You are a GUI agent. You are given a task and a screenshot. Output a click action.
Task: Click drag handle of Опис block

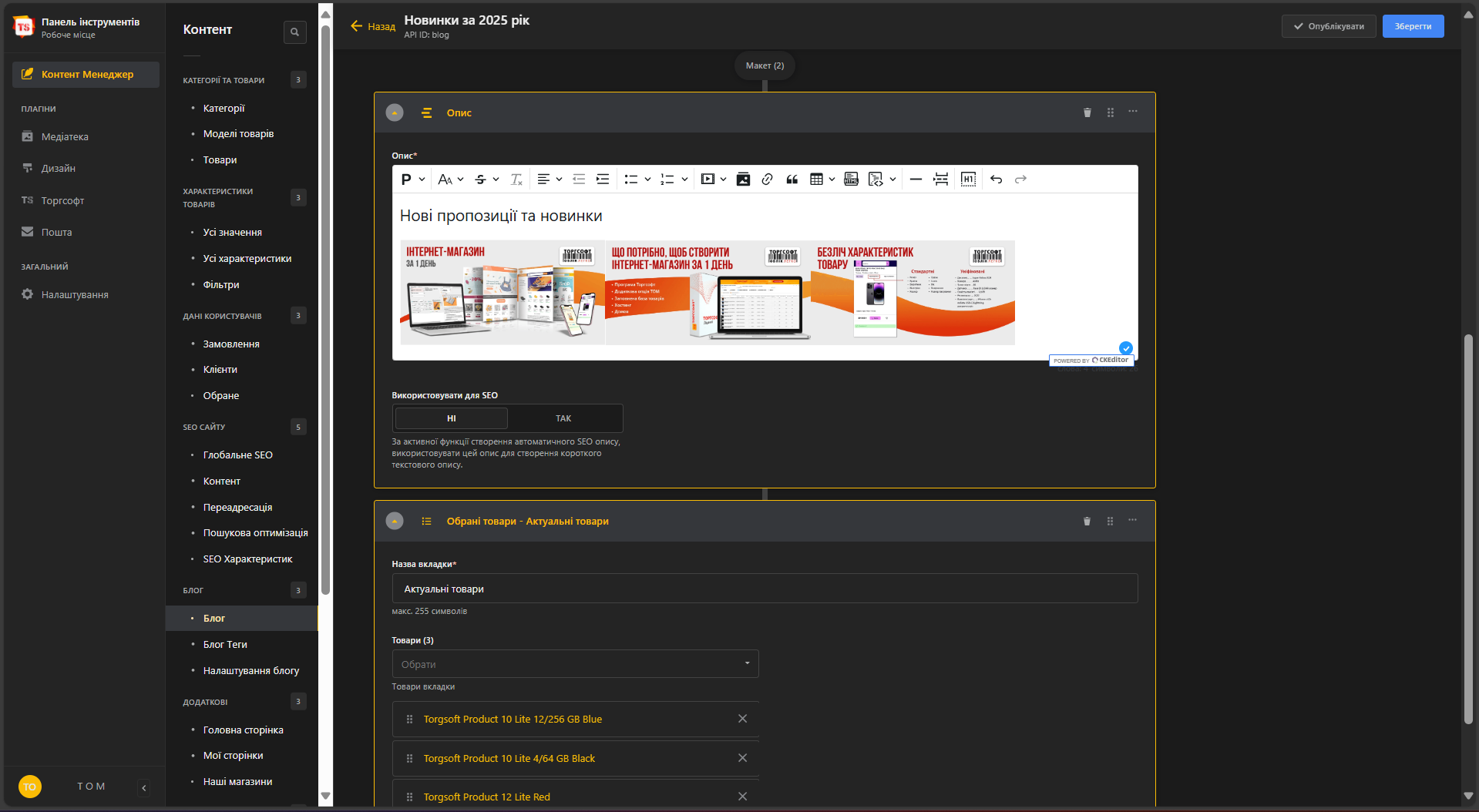(1111, 112)
